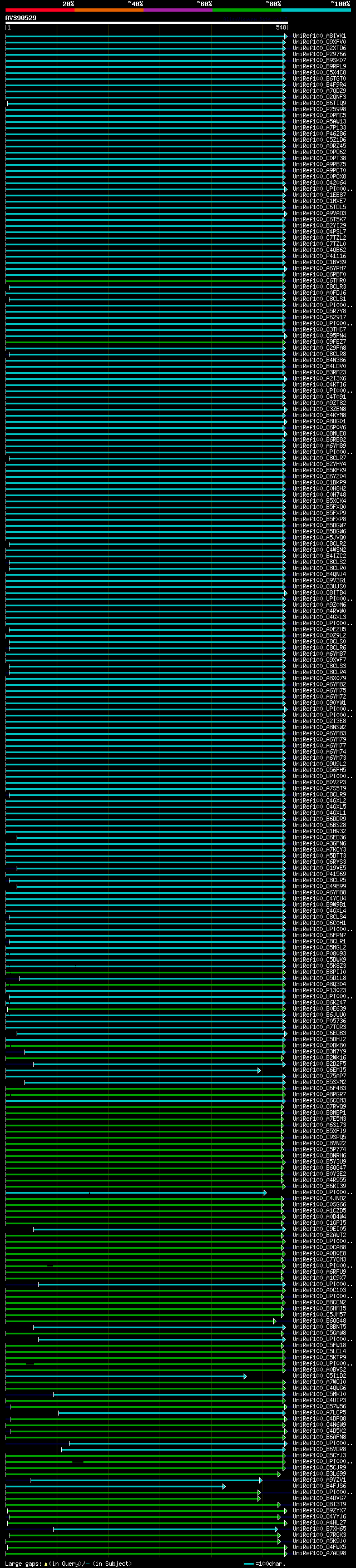Click the cyan ~100% identity legend bar
This screenshot has width=356, height=1568.
(x=317, y=10)
